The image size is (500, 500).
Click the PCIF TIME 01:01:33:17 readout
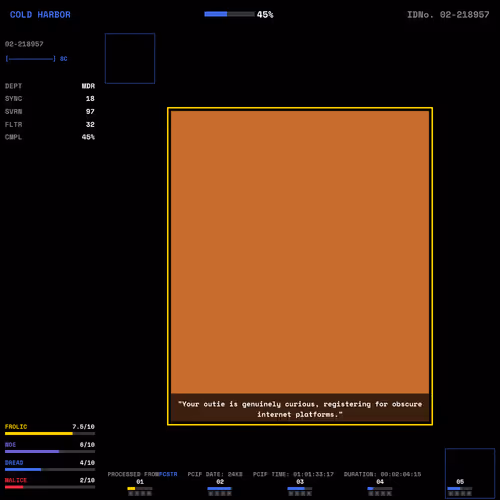(293, 474)
